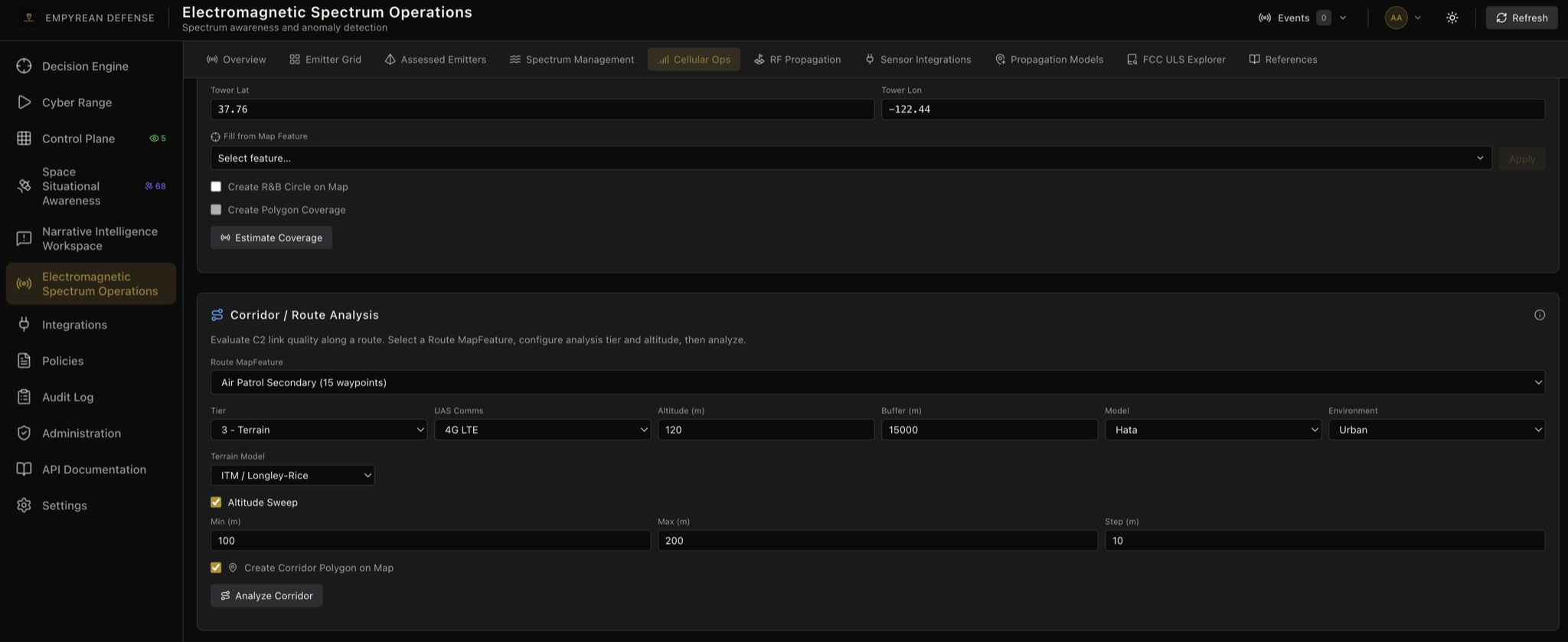Open the Propagation Models tab
The width and height of the screenshot is (1568, 642).
click(1049, 59)
